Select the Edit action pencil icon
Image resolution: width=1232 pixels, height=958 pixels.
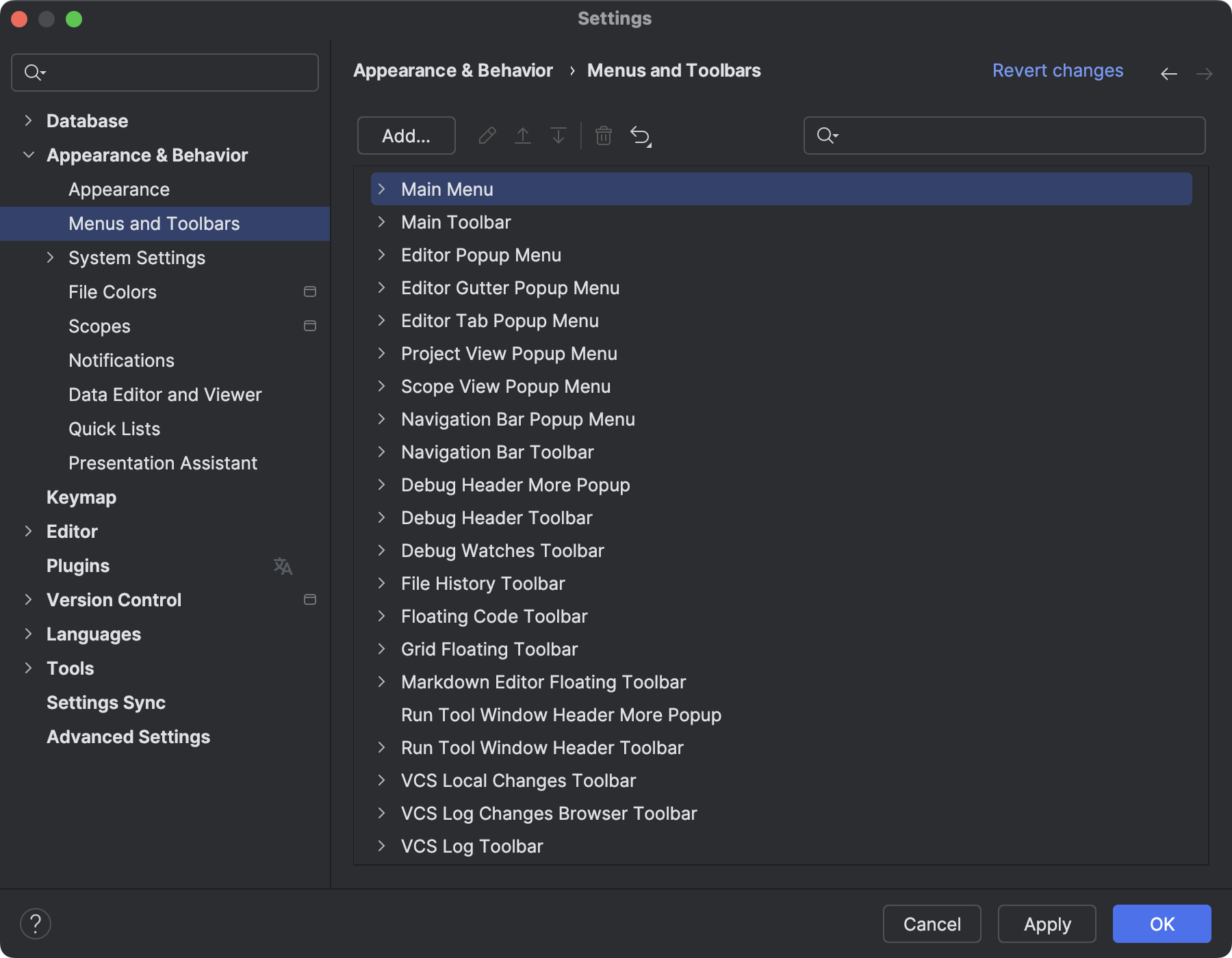[x=487, y=135]
